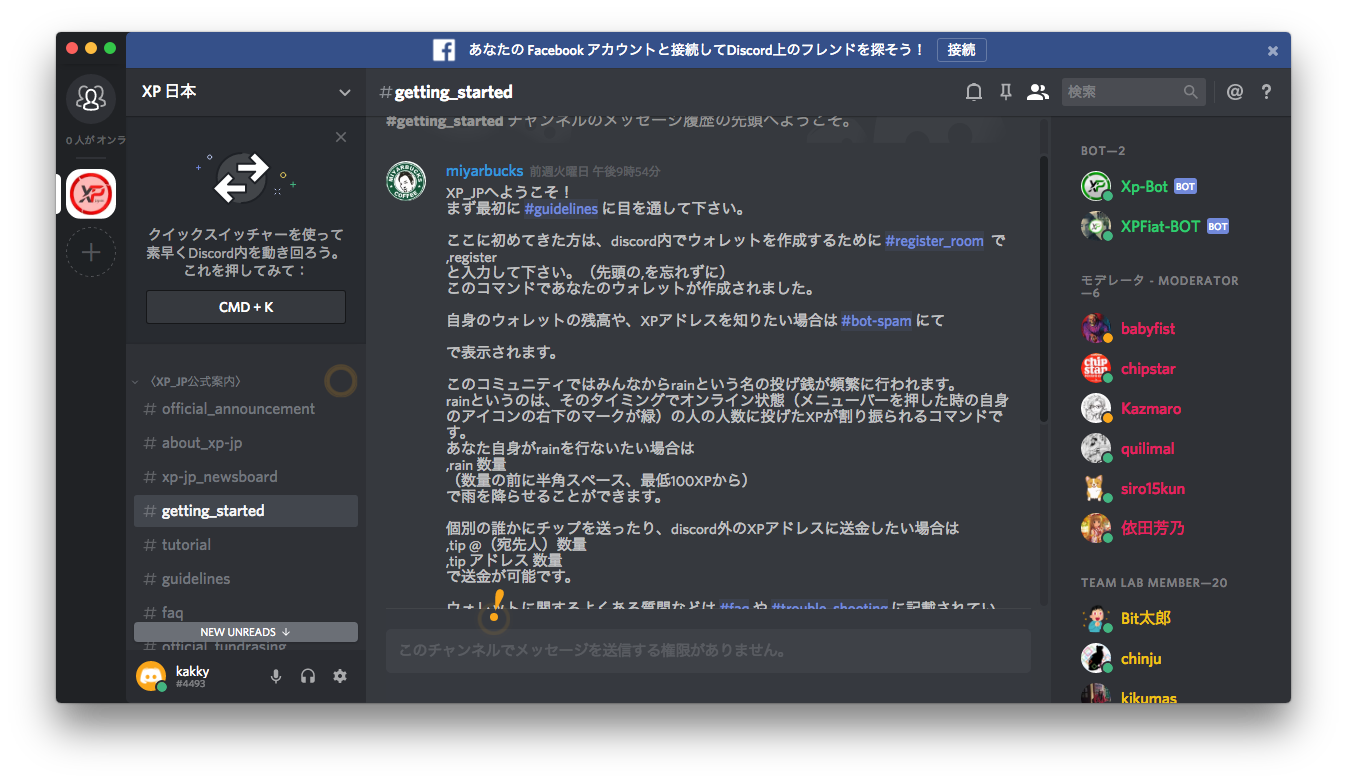Open user settings with the gear icon
The width and height of the screenshot is (1347, 783).
tap(340, 676)
